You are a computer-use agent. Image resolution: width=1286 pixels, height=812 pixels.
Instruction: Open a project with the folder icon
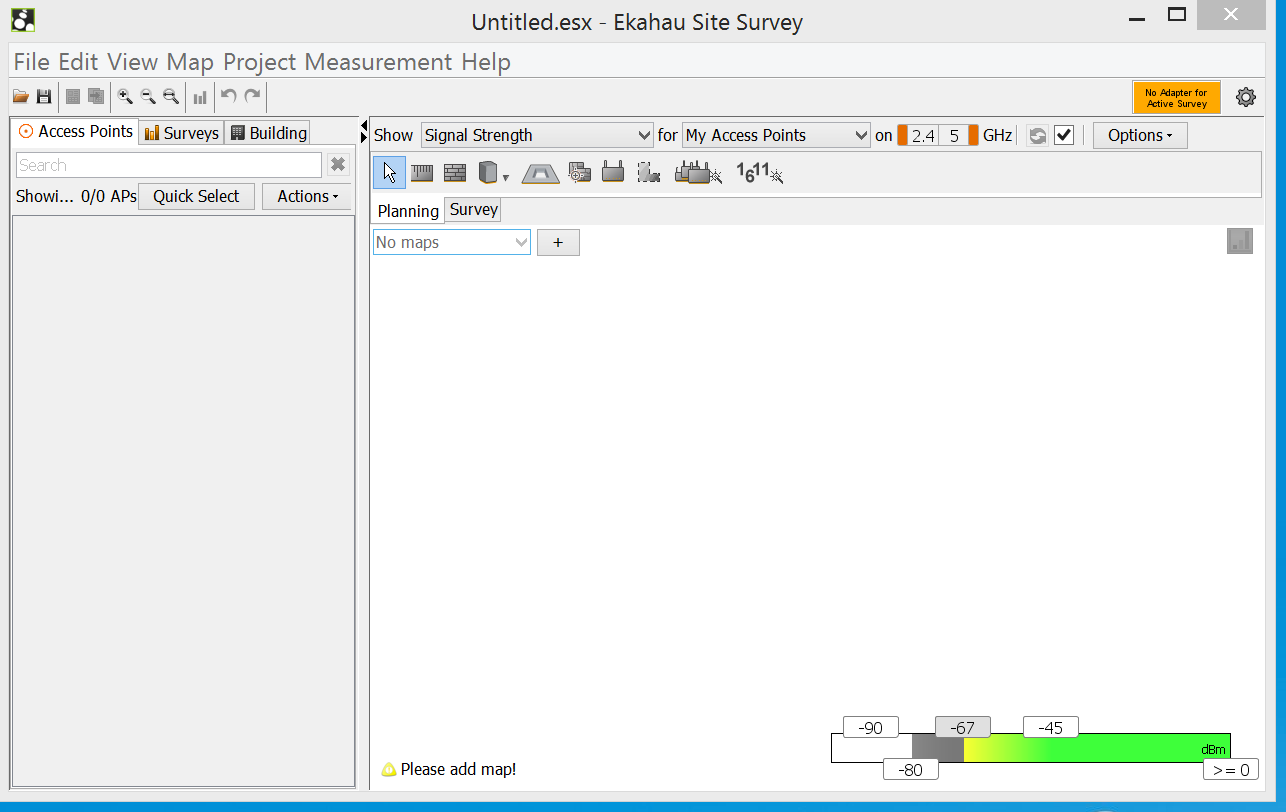20,97
